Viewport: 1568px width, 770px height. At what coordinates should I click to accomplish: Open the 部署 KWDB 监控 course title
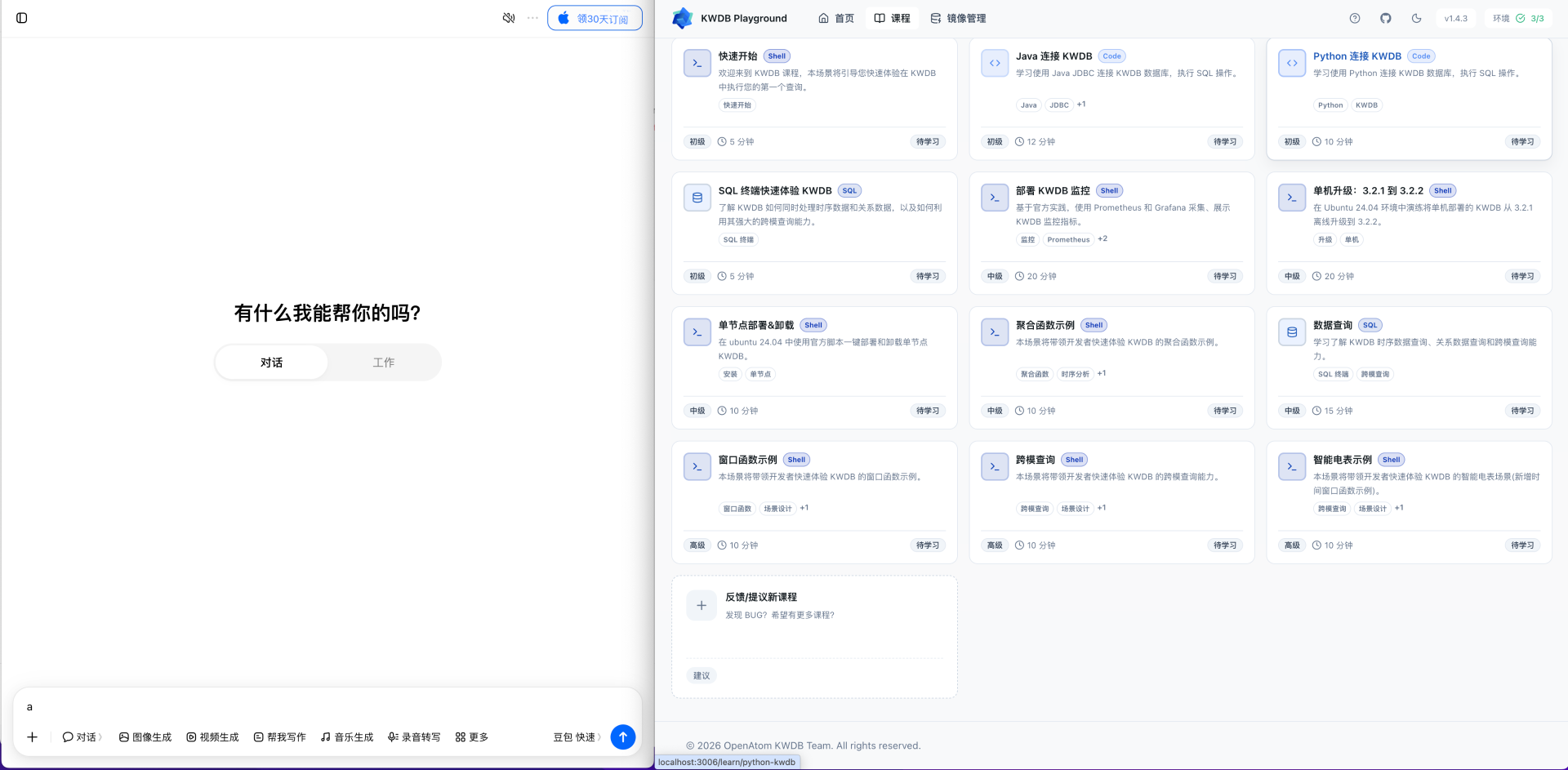(x=1053, y=191)
